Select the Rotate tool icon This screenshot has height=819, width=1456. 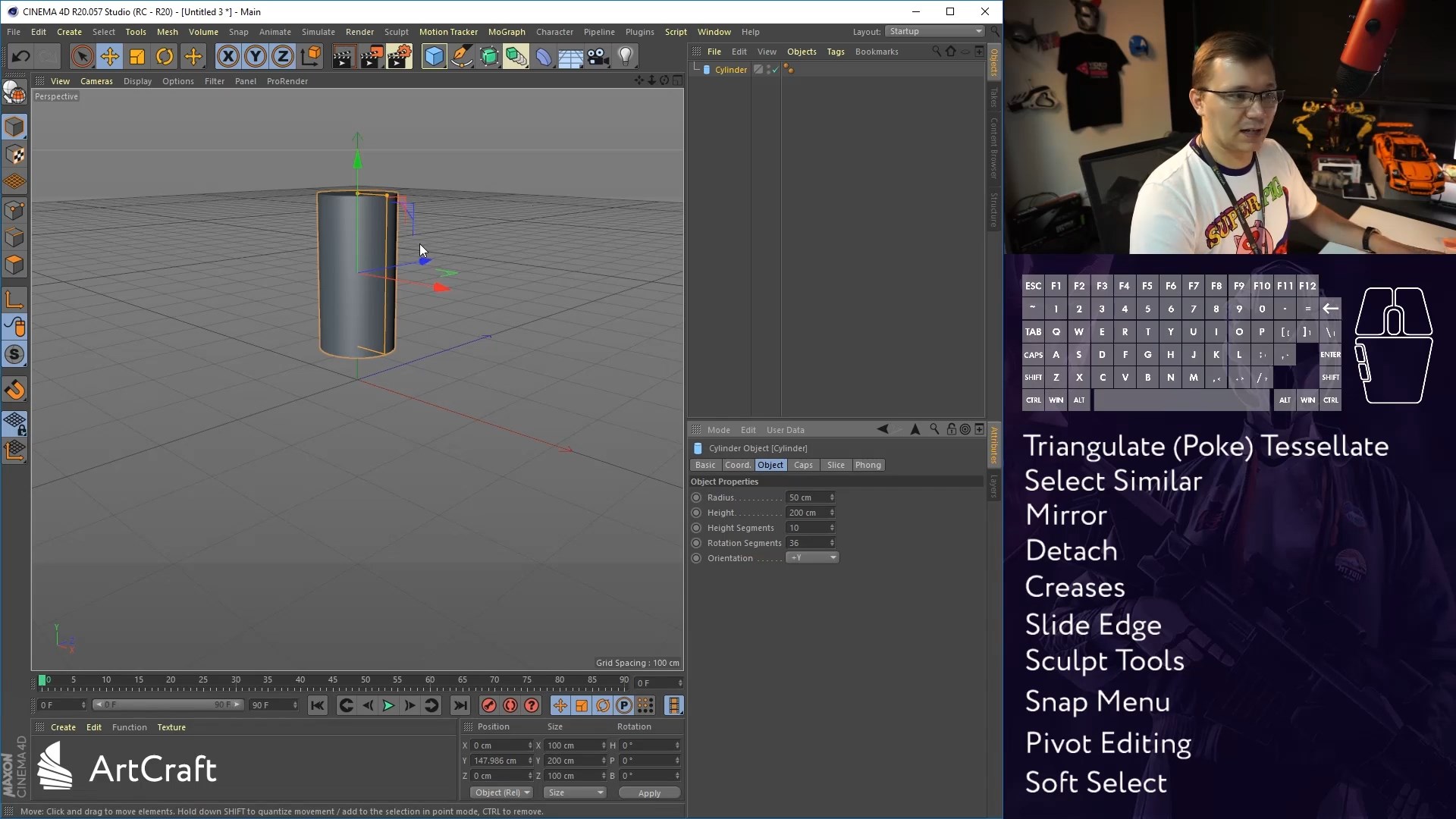point(165,57)
